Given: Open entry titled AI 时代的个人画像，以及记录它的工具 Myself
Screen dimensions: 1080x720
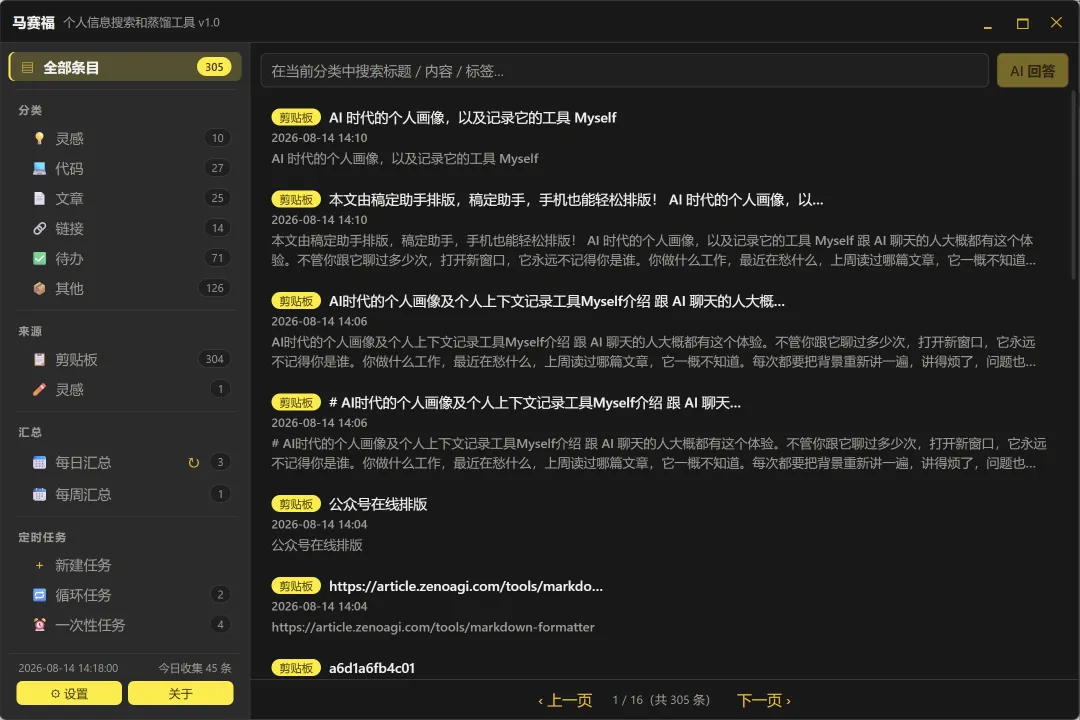Looking at the screenshot, I should (472, 118).
